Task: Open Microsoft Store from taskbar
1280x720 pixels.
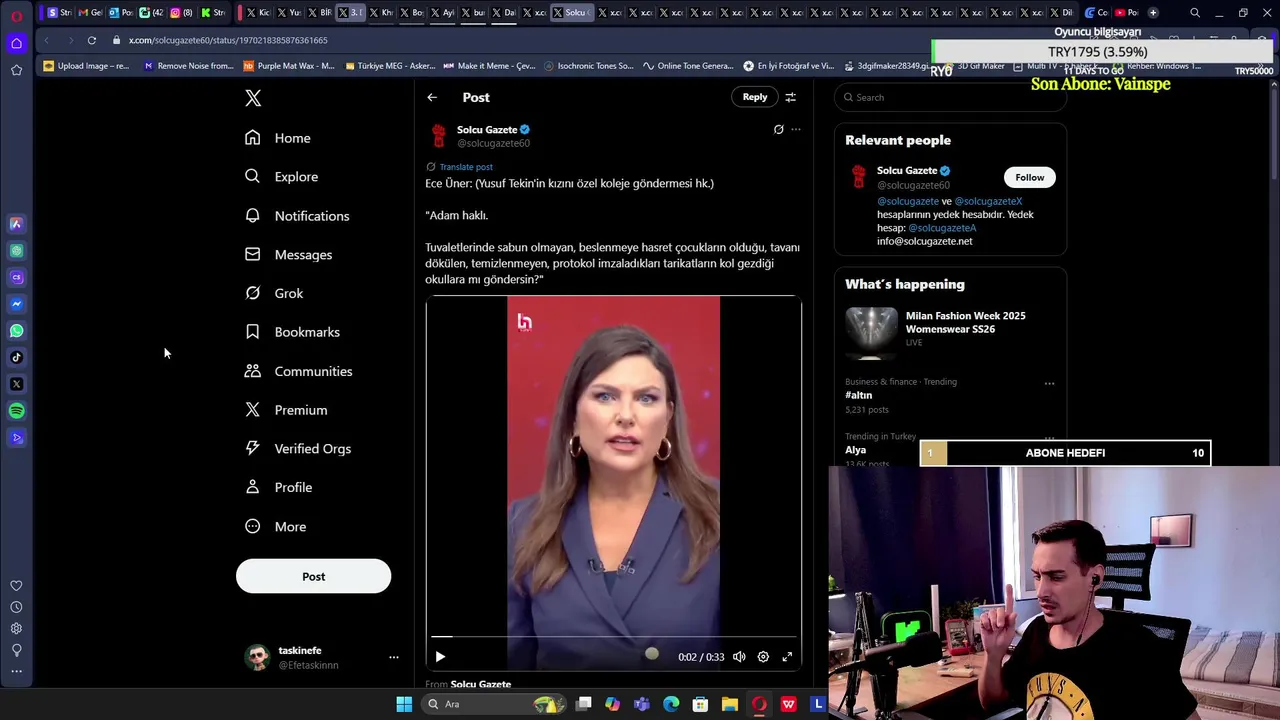Action: tap(700, 704)
